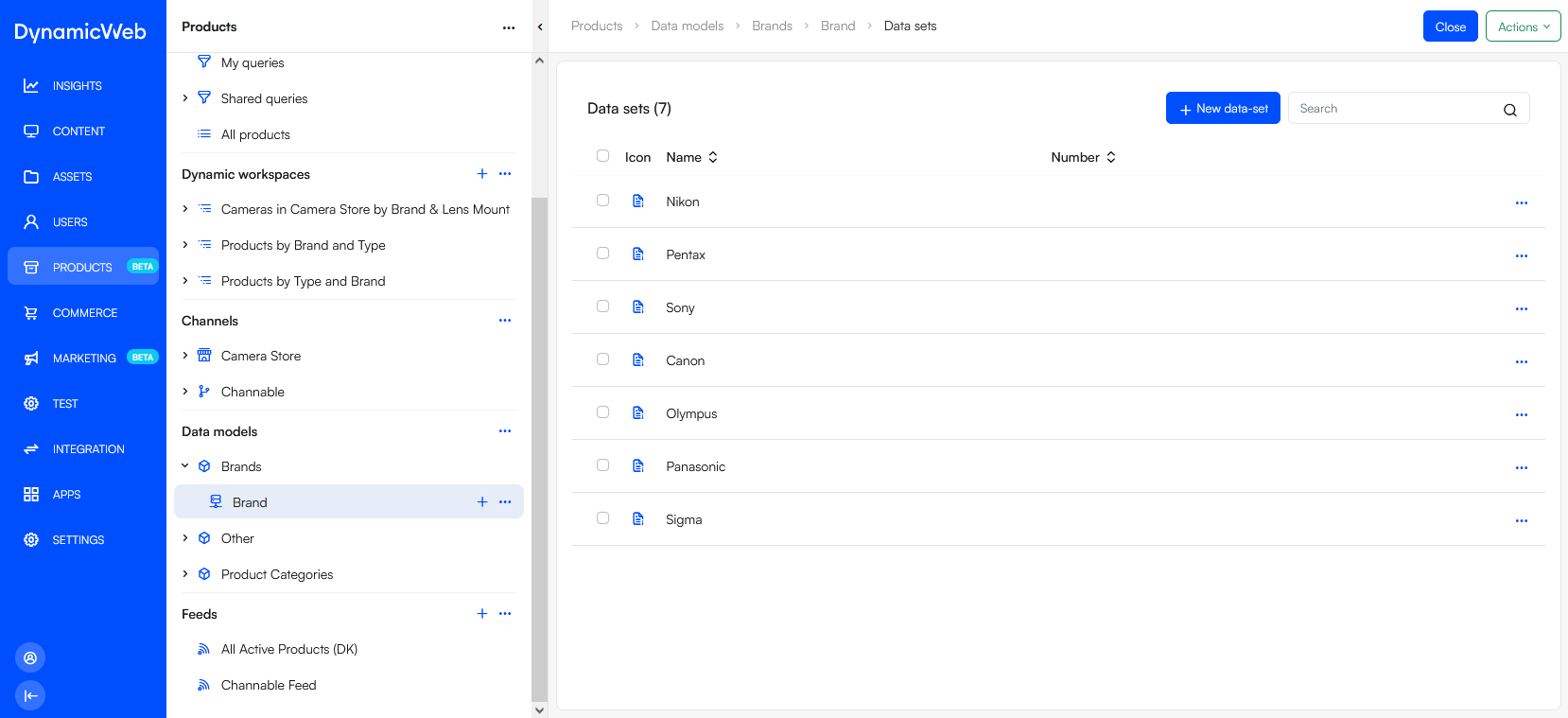1568x718 pixels.
Task: Open the Apps grid icon
Action: pyautogui.click(x=31, y=495)
